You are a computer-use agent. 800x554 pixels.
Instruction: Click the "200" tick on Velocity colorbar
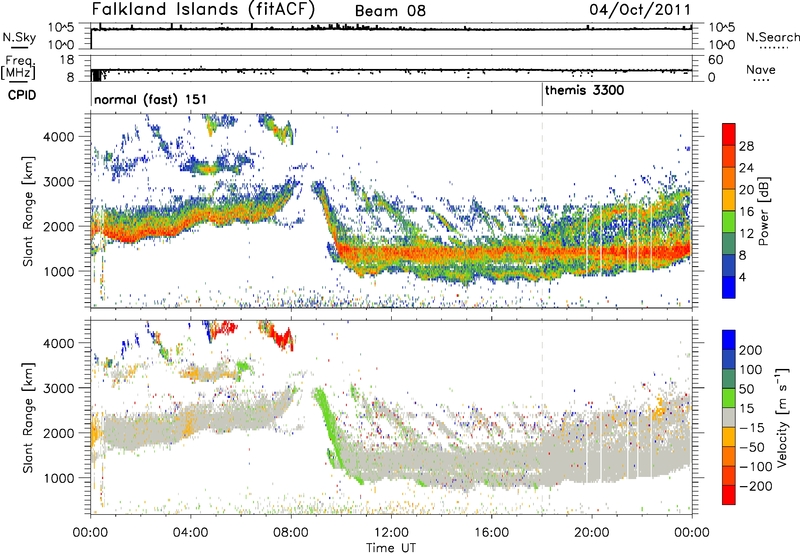751,350
